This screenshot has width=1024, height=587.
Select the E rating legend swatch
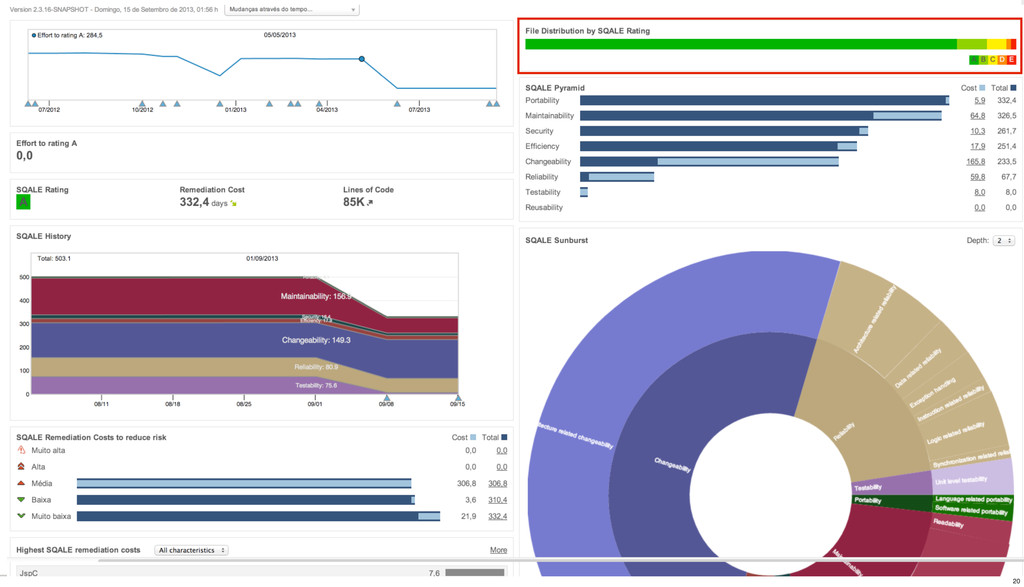pyautogui.click(x=1012, y=59)
